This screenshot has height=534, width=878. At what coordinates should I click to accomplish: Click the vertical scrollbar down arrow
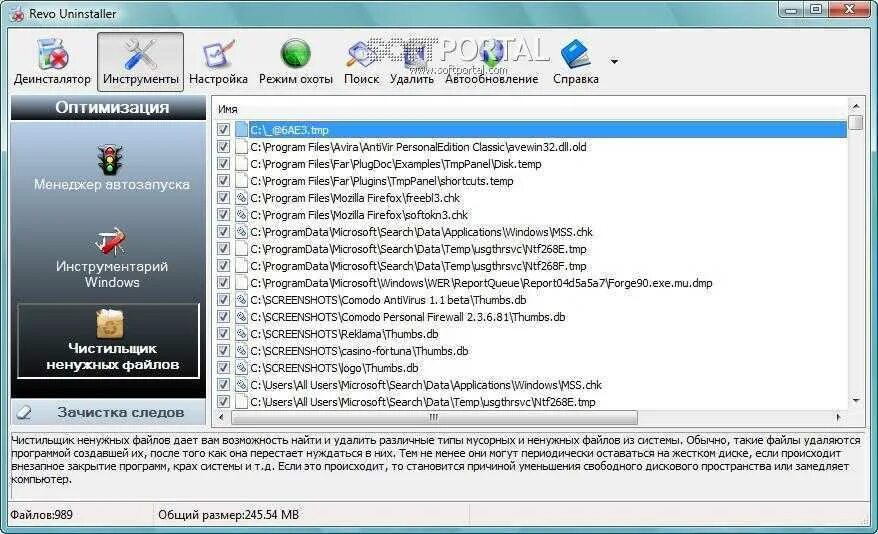(x=856, y=401)
